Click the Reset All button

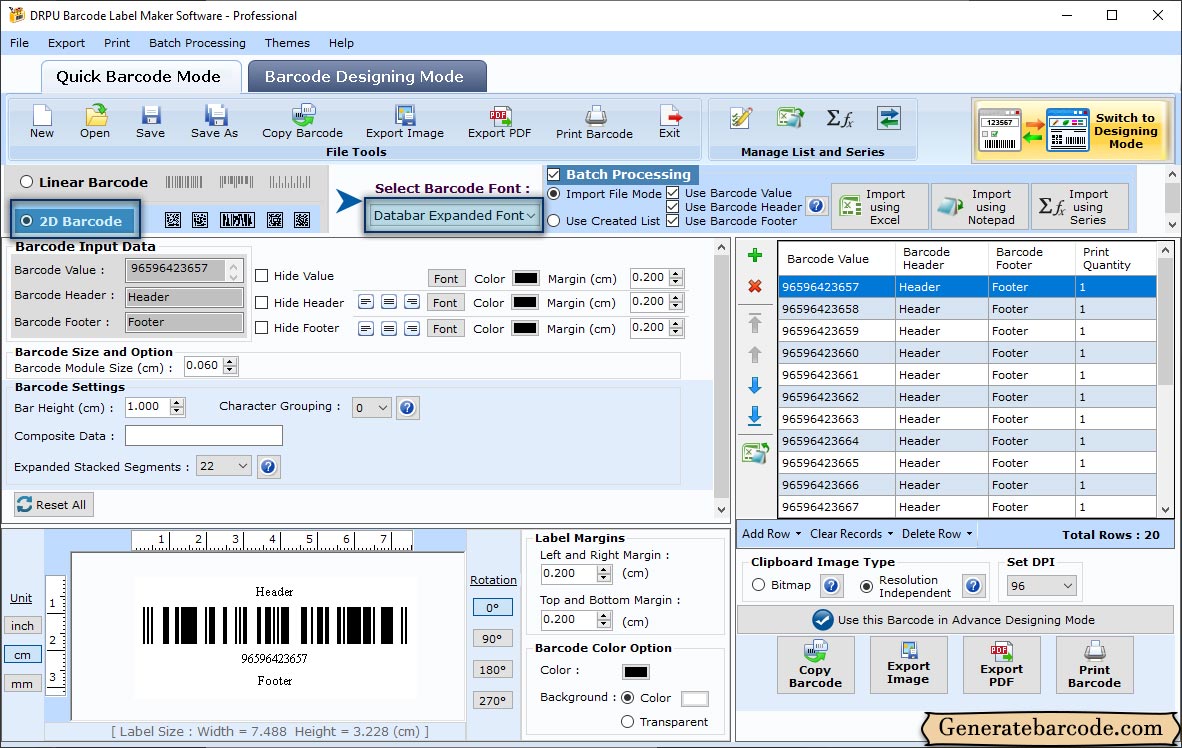54,504
